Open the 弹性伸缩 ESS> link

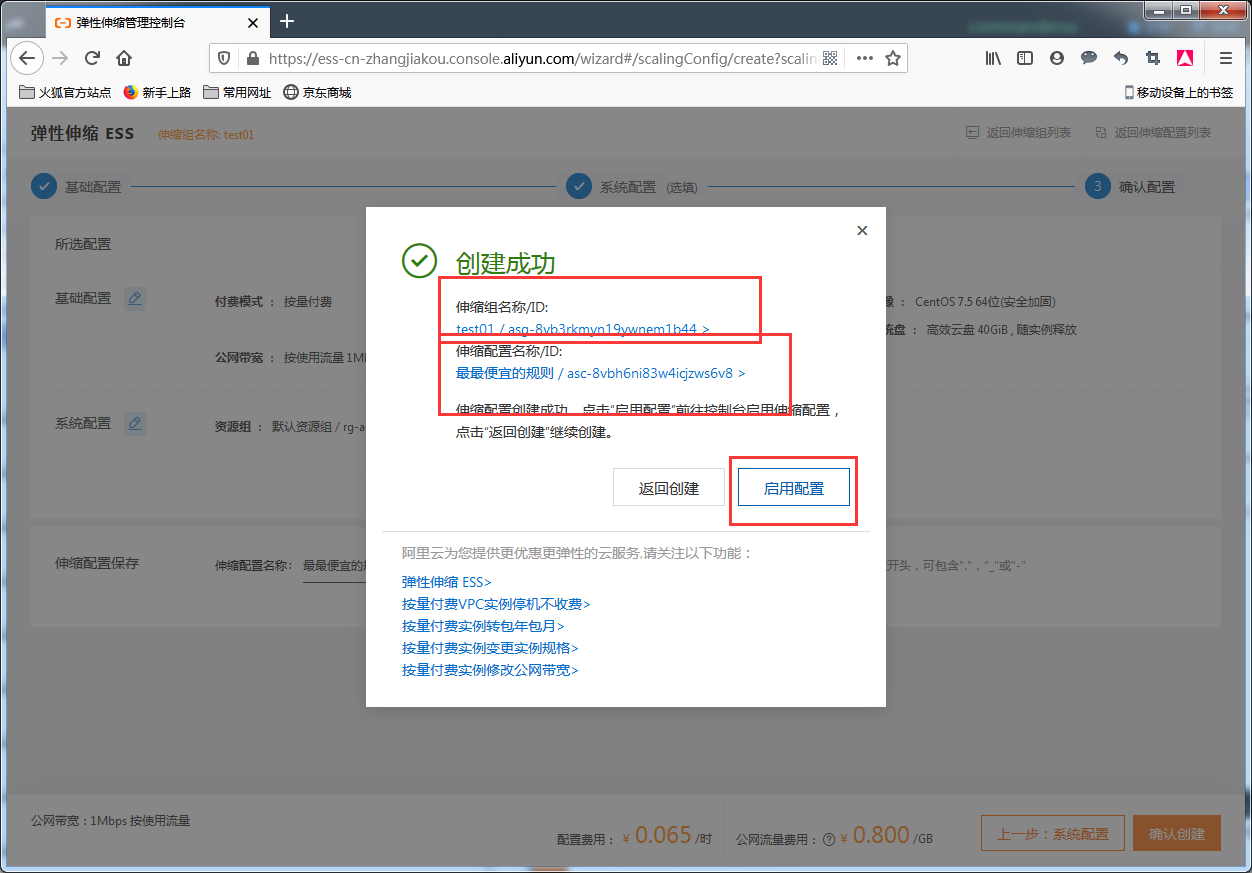tap(446, 582)
